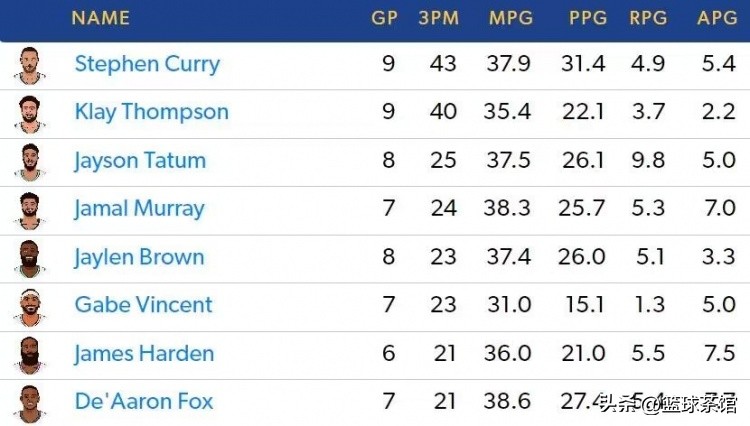Click Gabe Vincent's avatar headshot

(x=30, y=305)
